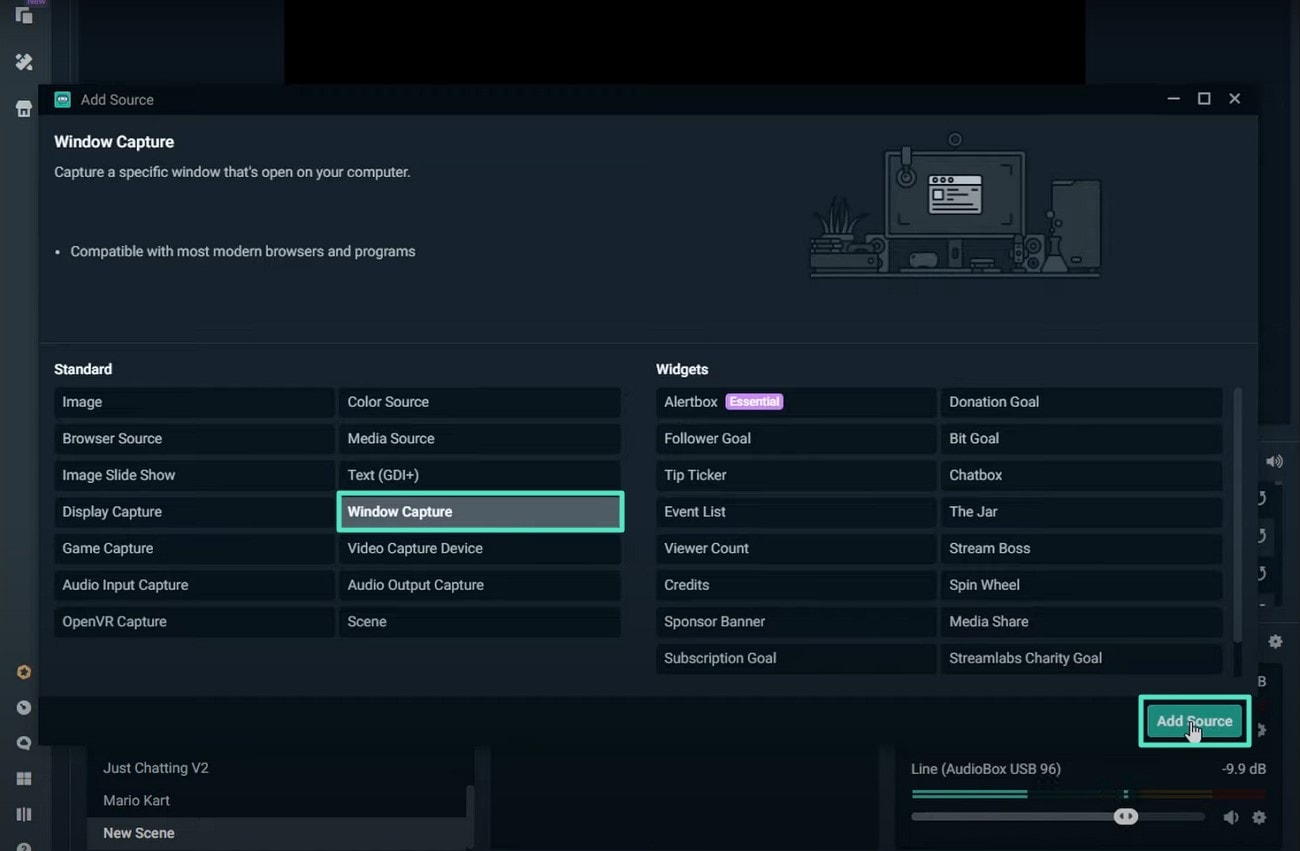
Task: Click the Line (AudioBox USB 96) label
Action: click(x=986, y=769)
